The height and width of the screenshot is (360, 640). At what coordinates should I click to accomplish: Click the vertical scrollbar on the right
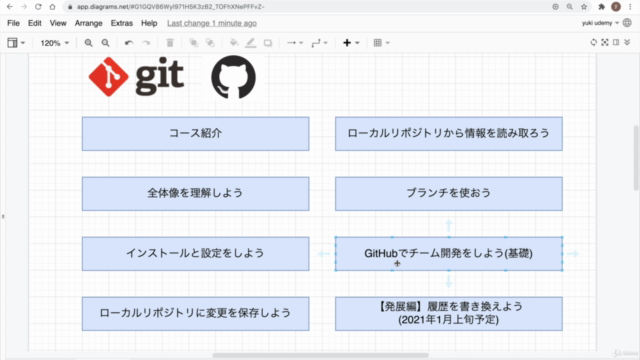tap(636, 158)
